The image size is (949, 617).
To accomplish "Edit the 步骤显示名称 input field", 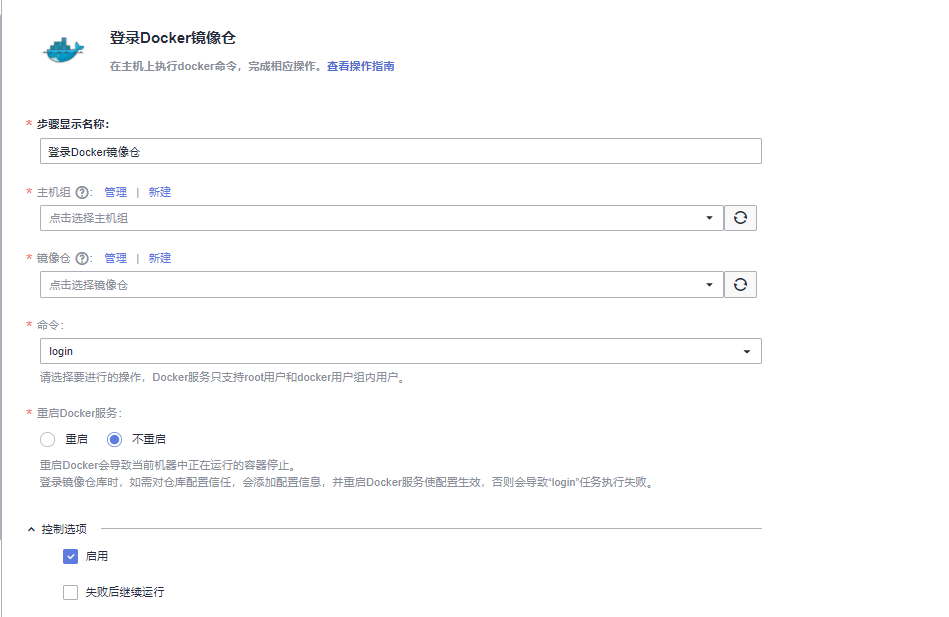I will pos(401,151).
